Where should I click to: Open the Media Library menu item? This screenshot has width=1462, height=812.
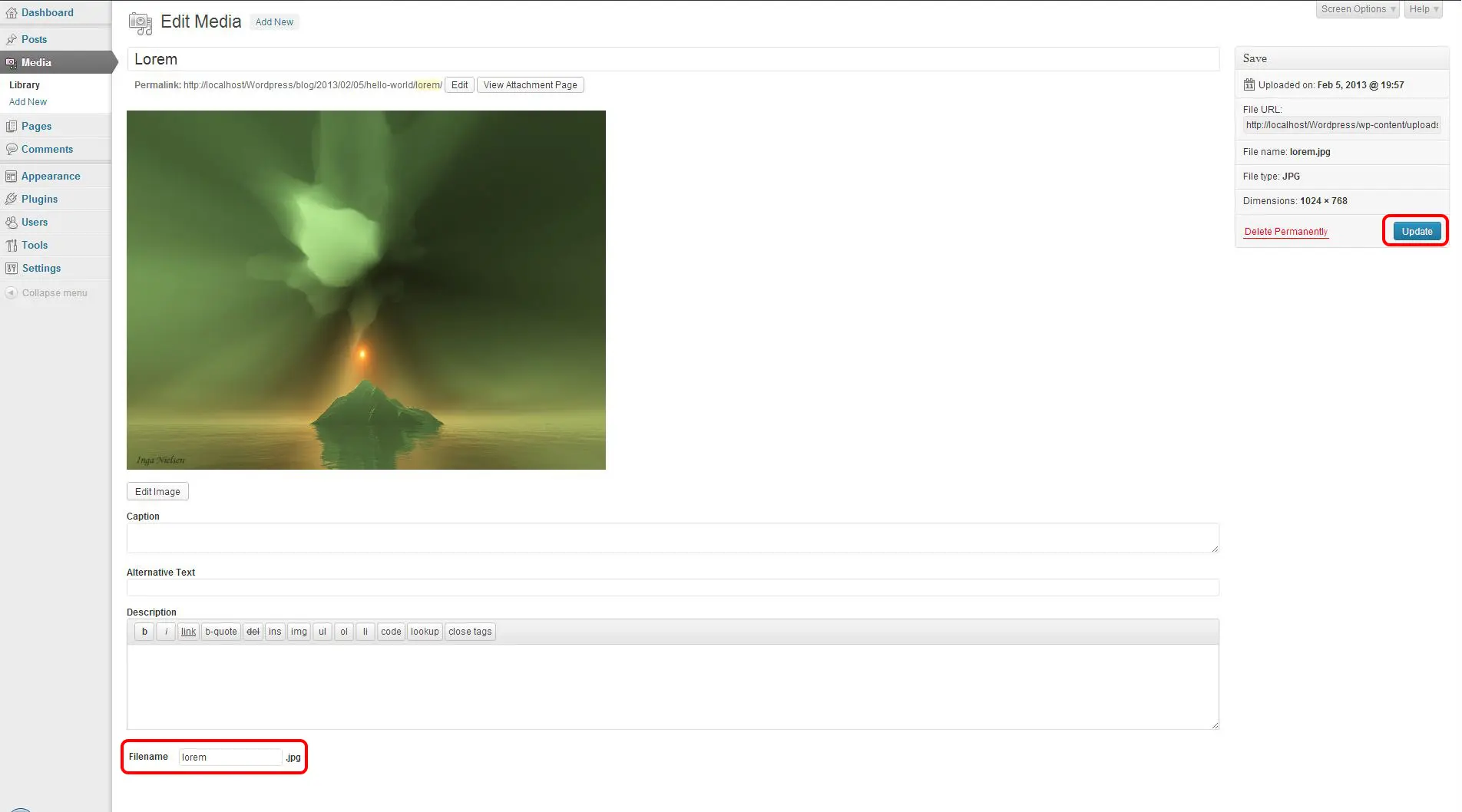tap(24, 84)
